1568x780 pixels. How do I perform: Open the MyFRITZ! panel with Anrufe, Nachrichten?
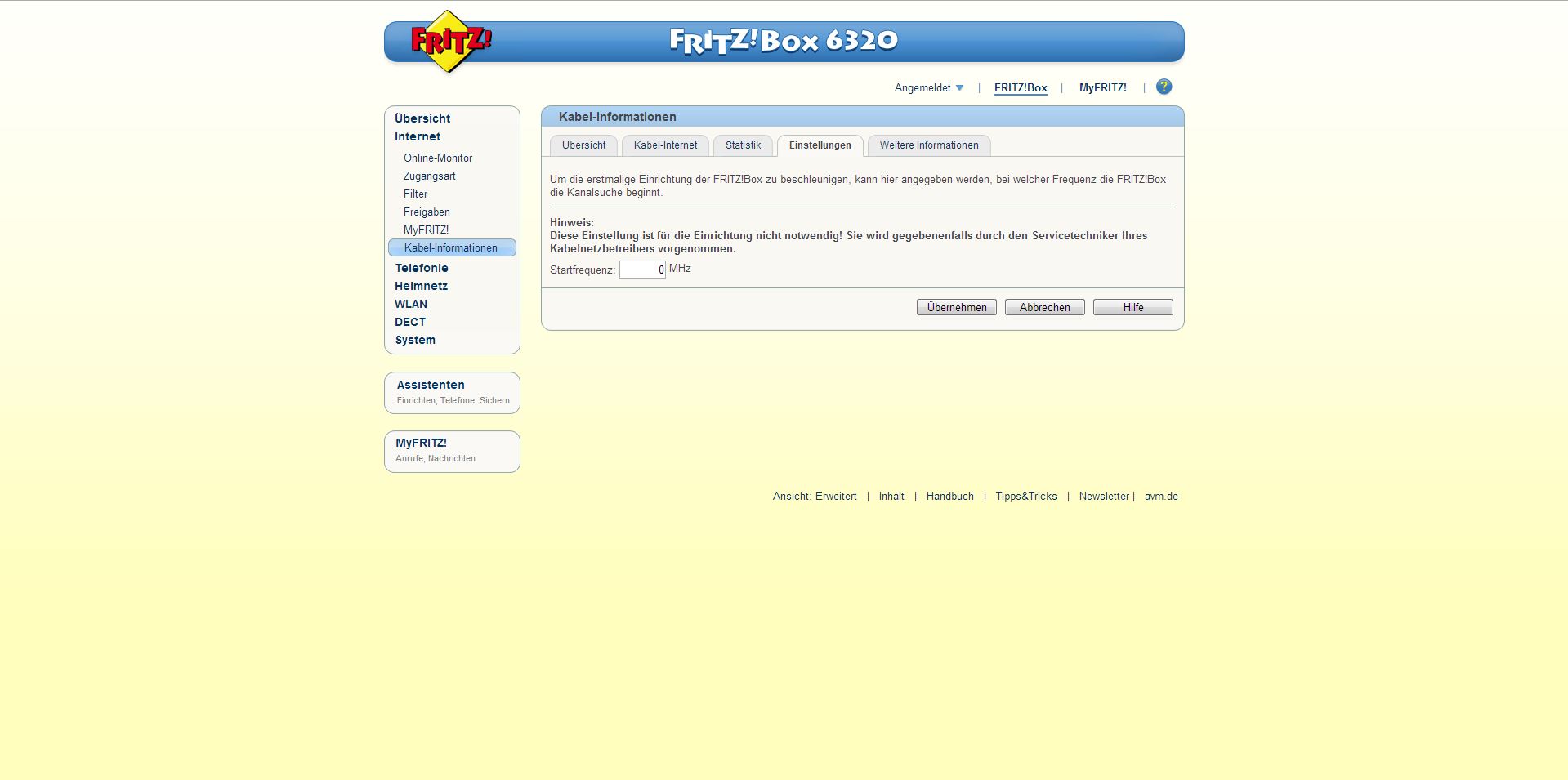[x=452, y=452]
